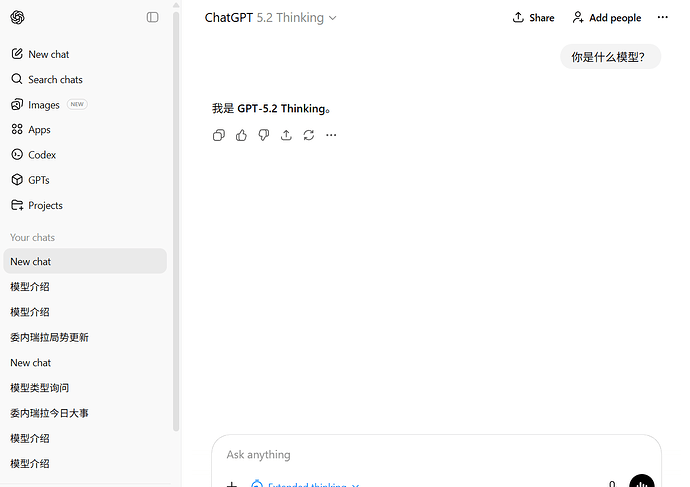The height and width of the screenshot is (487, 690).
Task: Click the user message bubble 你是什么模型?
Action: [610, 57]
